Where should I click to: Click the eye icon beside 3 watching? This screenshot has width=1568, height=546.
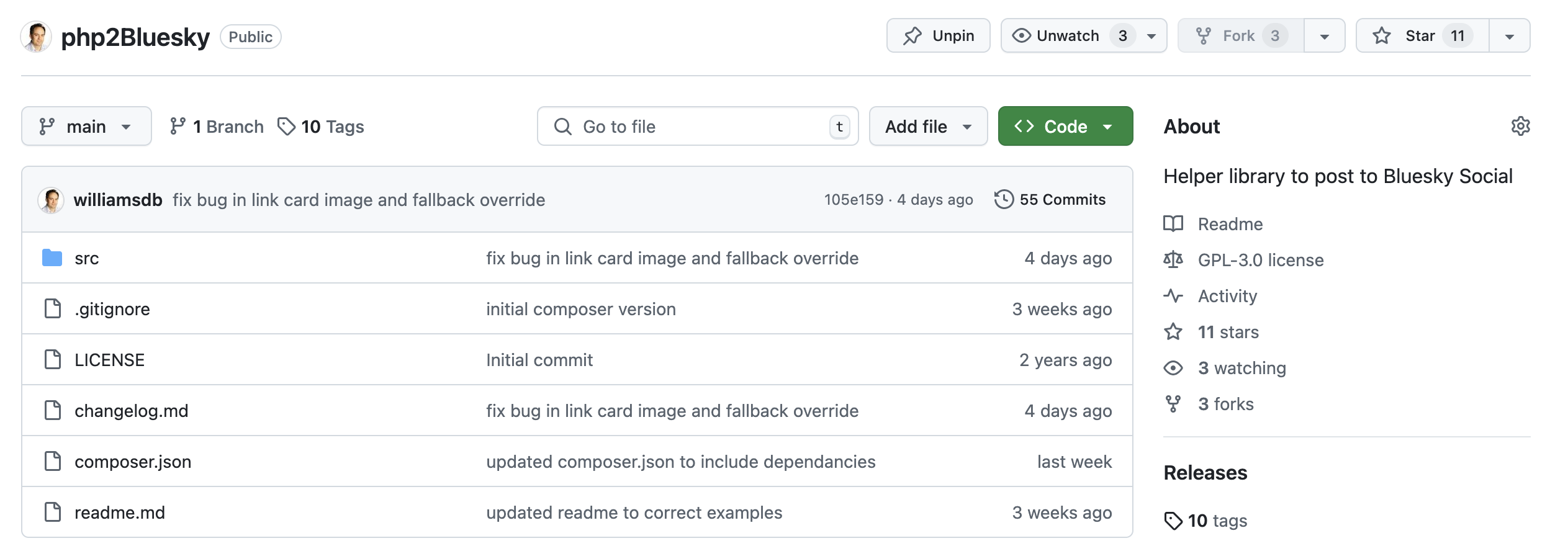[x=1173, y=368]
